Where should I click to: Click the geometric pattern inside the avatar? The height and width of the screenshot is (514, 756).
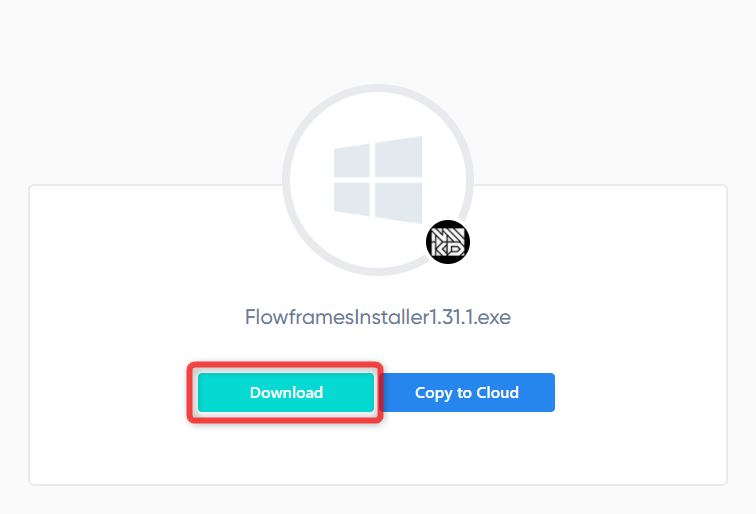[448, 242]
